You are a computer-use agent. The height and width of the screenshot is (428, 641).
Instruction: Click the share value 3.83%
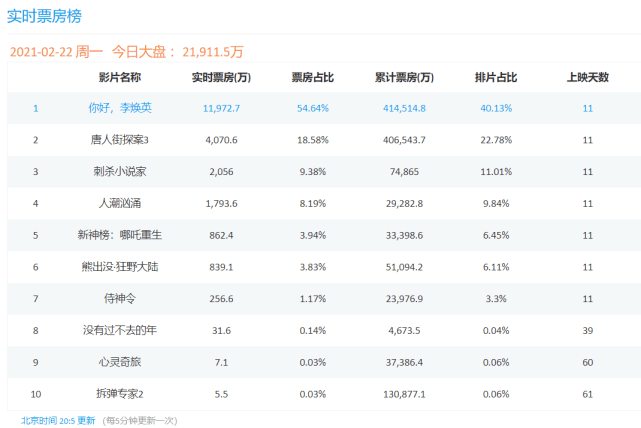(313, 268)
